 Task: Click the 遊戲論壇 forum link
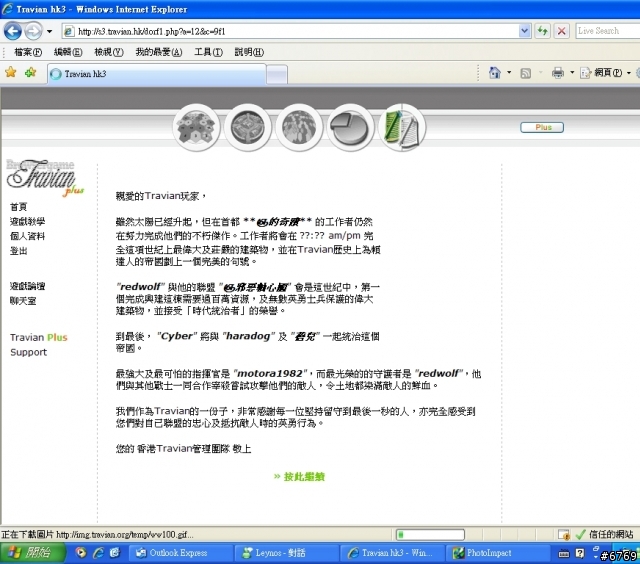tap(27, 286)
